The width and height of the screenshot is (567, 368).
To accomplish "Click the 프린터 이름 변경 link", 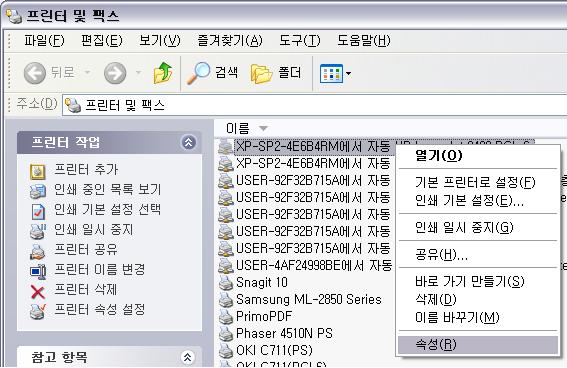I will (99, 269).
